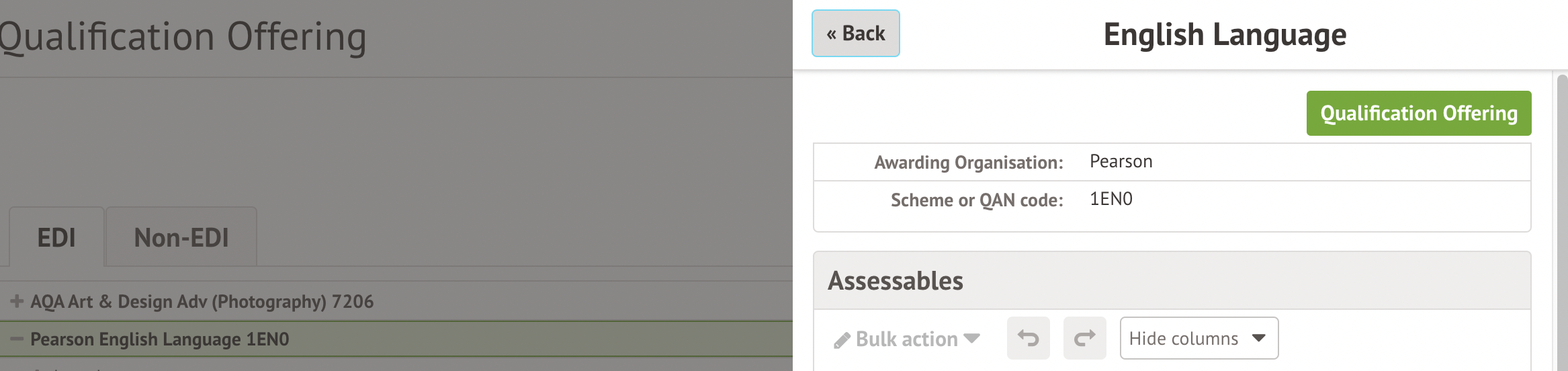The height and width of the screenshot is (371, 1568).
Task: Switch to the EDI tab
Action: [x=56, y=238]
